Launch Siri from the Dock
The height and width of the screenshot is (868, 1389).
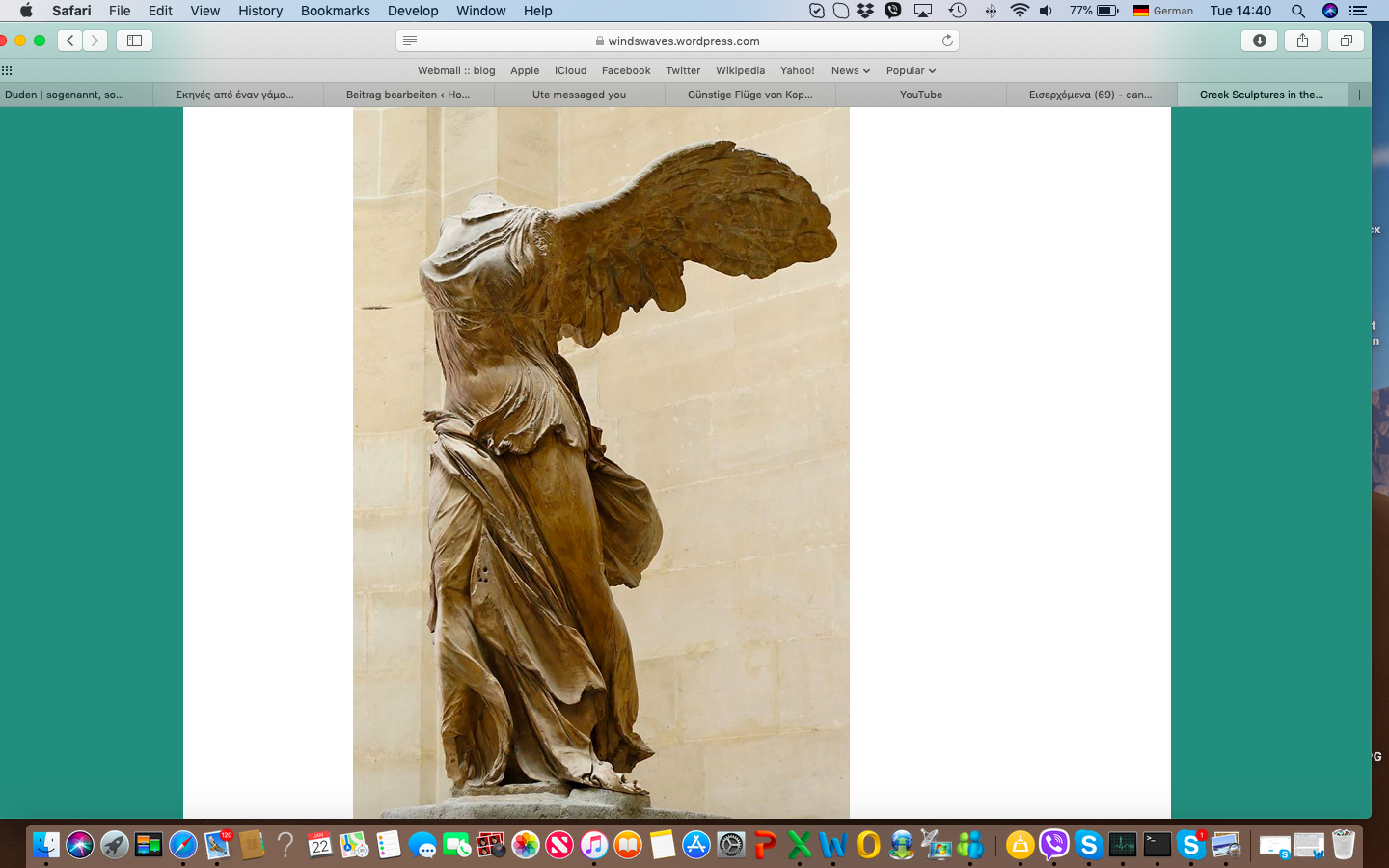click(80, 846)
